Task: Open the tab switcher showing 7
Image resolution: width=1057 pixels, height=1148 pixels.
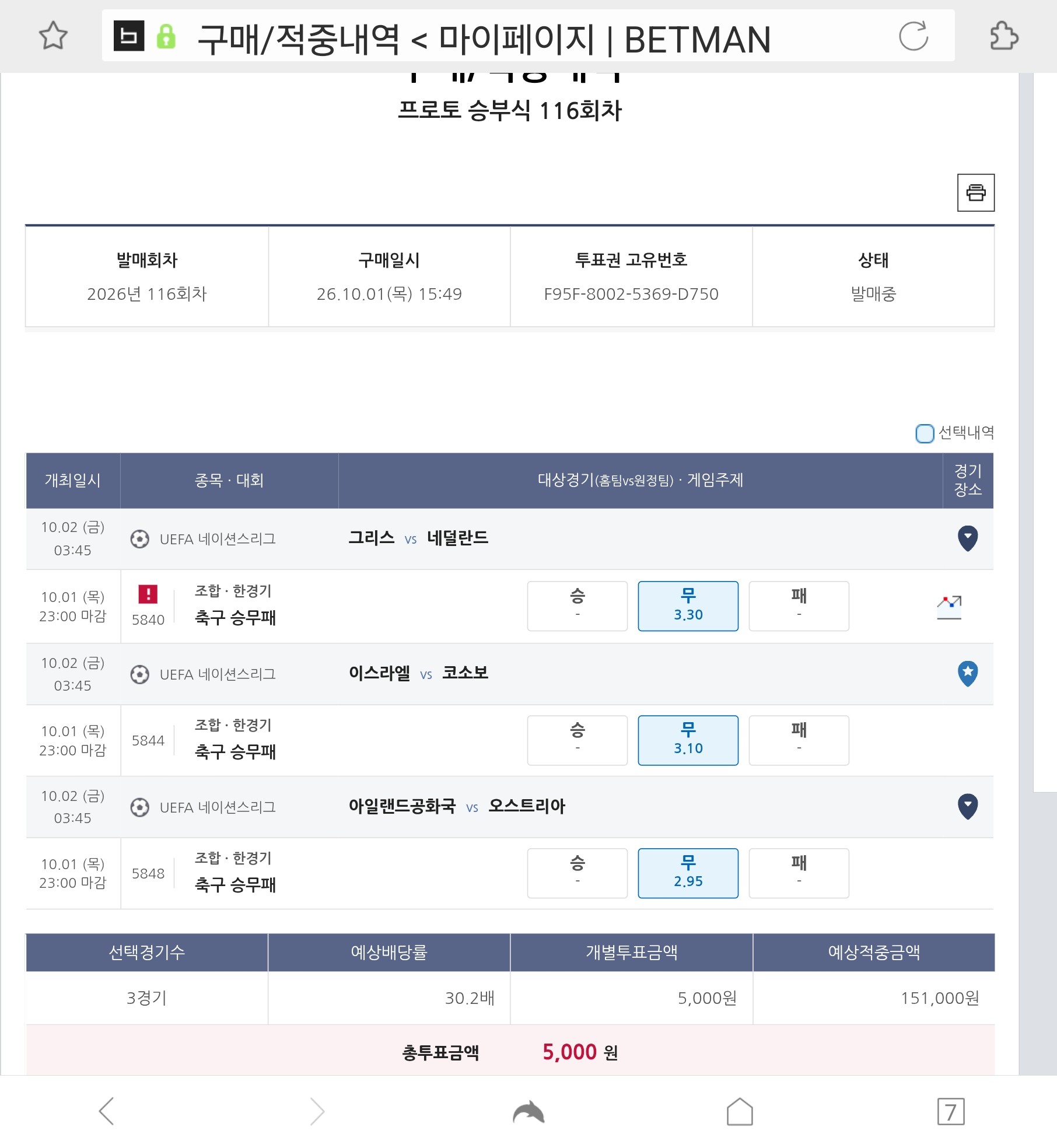Action: click(951, 1111)
